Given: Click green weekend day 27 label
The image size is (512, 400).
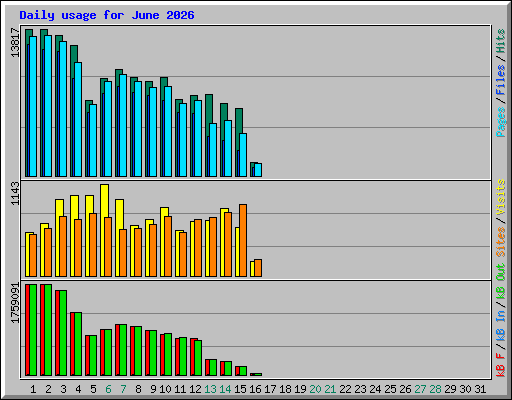Looking at the screenshot, I should pyautogui.click(x=420, y=389).
